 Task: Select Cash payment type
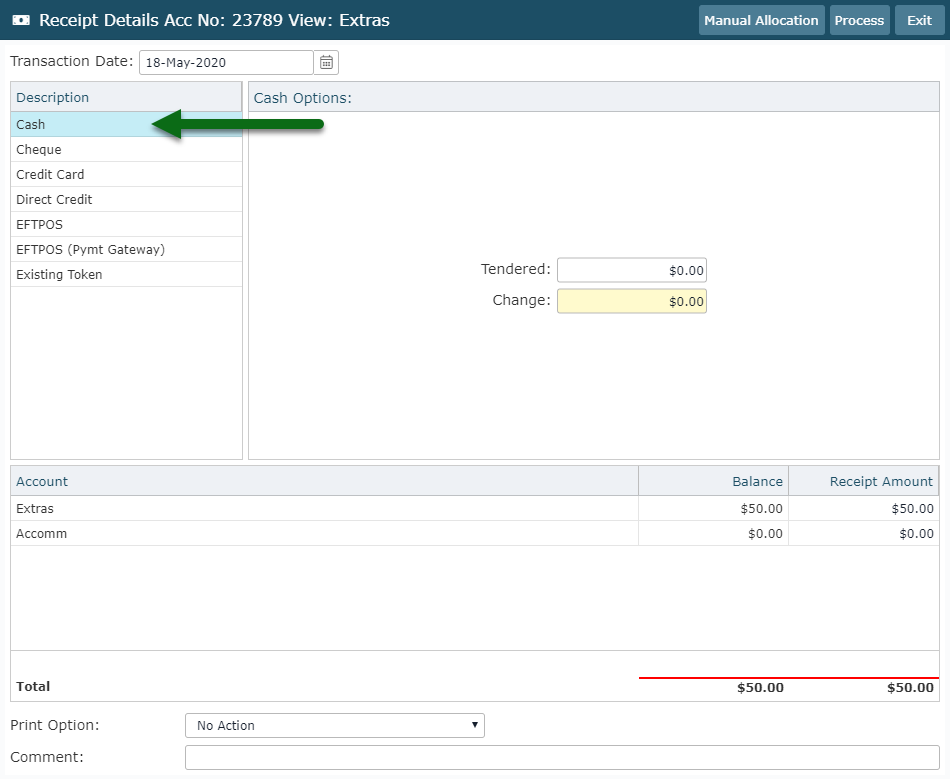coord(126,124)
